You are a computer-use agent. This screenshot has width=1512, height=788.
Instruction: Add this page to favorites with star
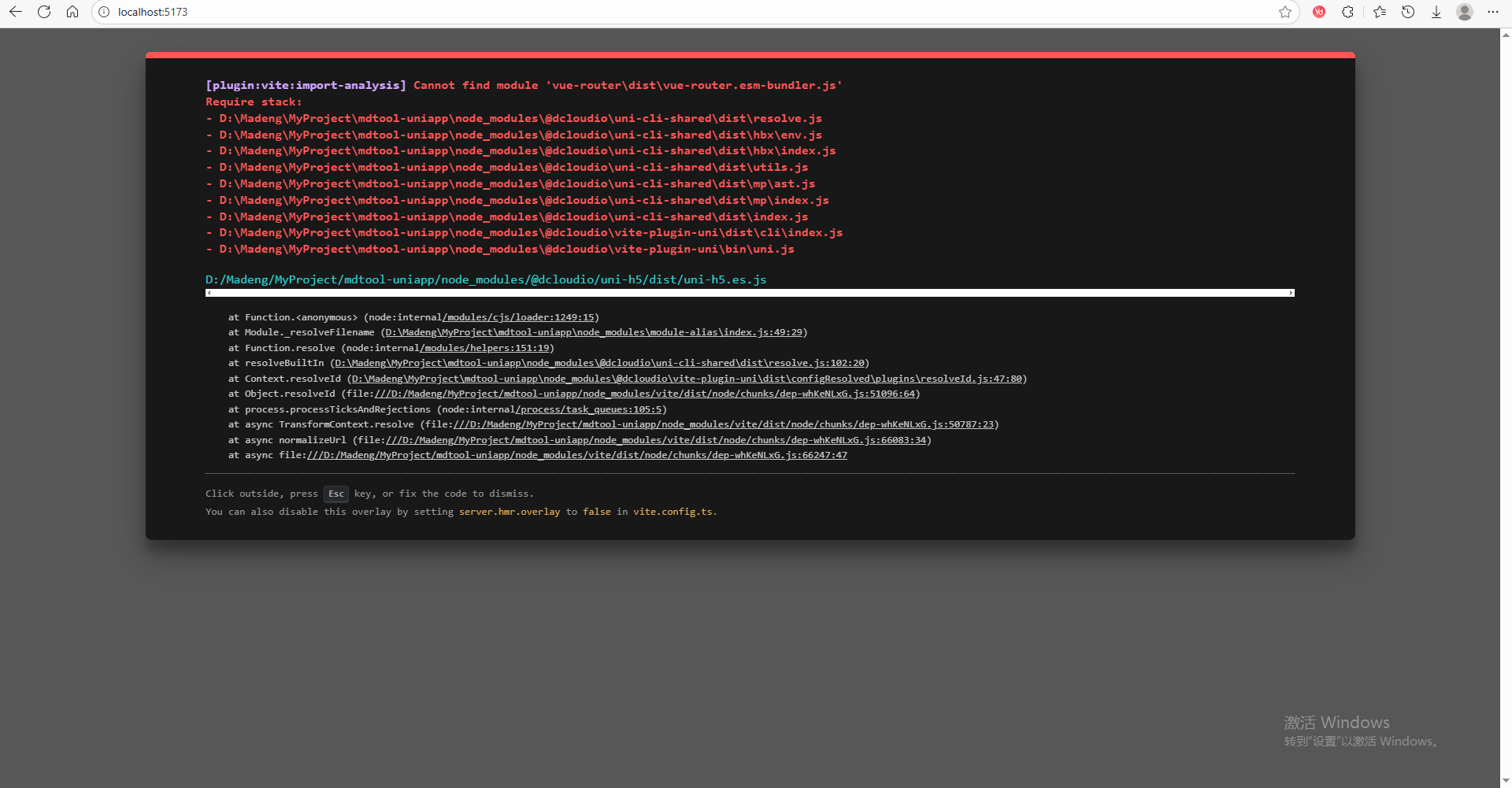tap(1285, 12)
